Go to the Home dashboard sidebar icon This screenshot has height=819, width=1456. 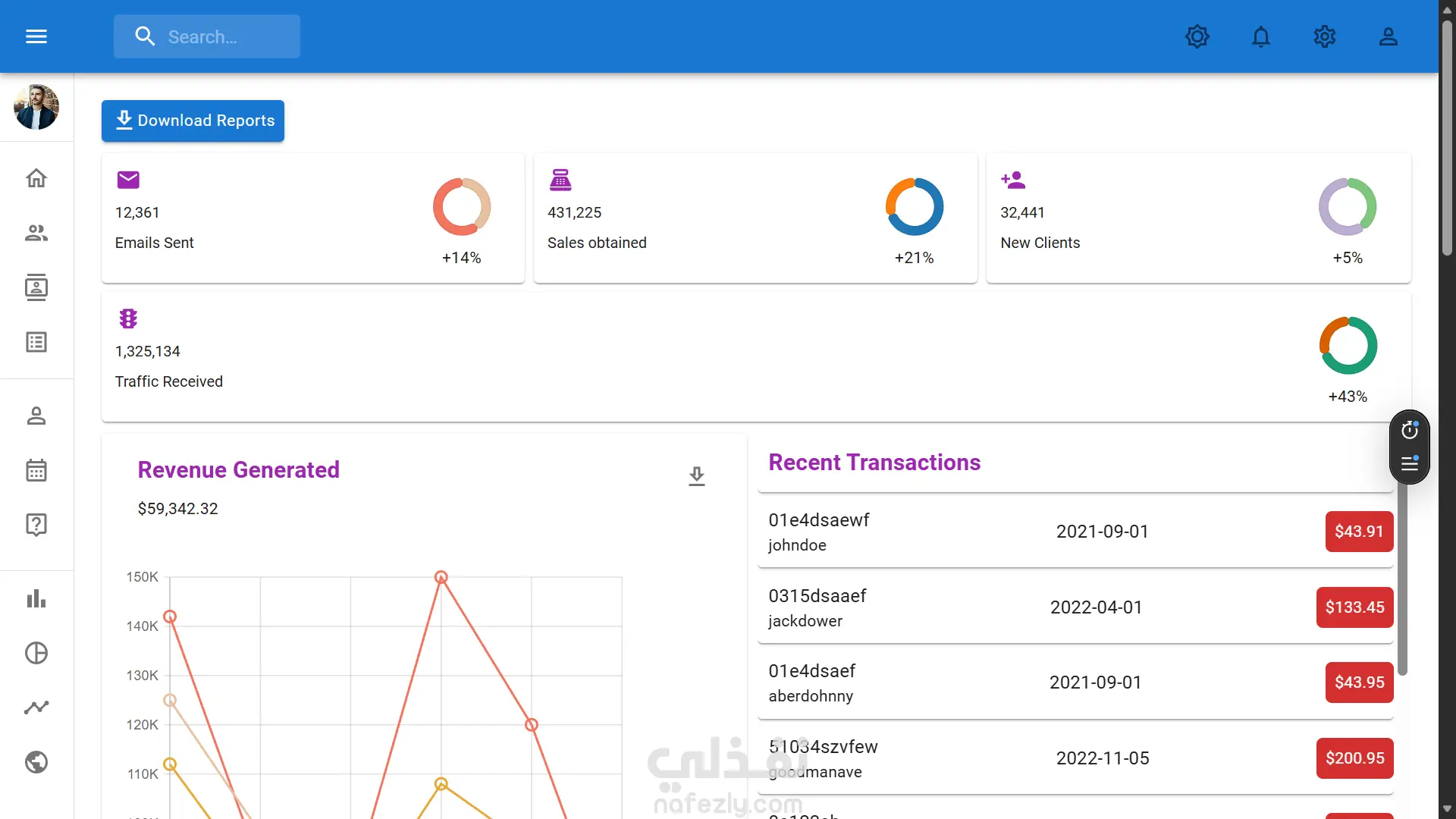point(36,179)
